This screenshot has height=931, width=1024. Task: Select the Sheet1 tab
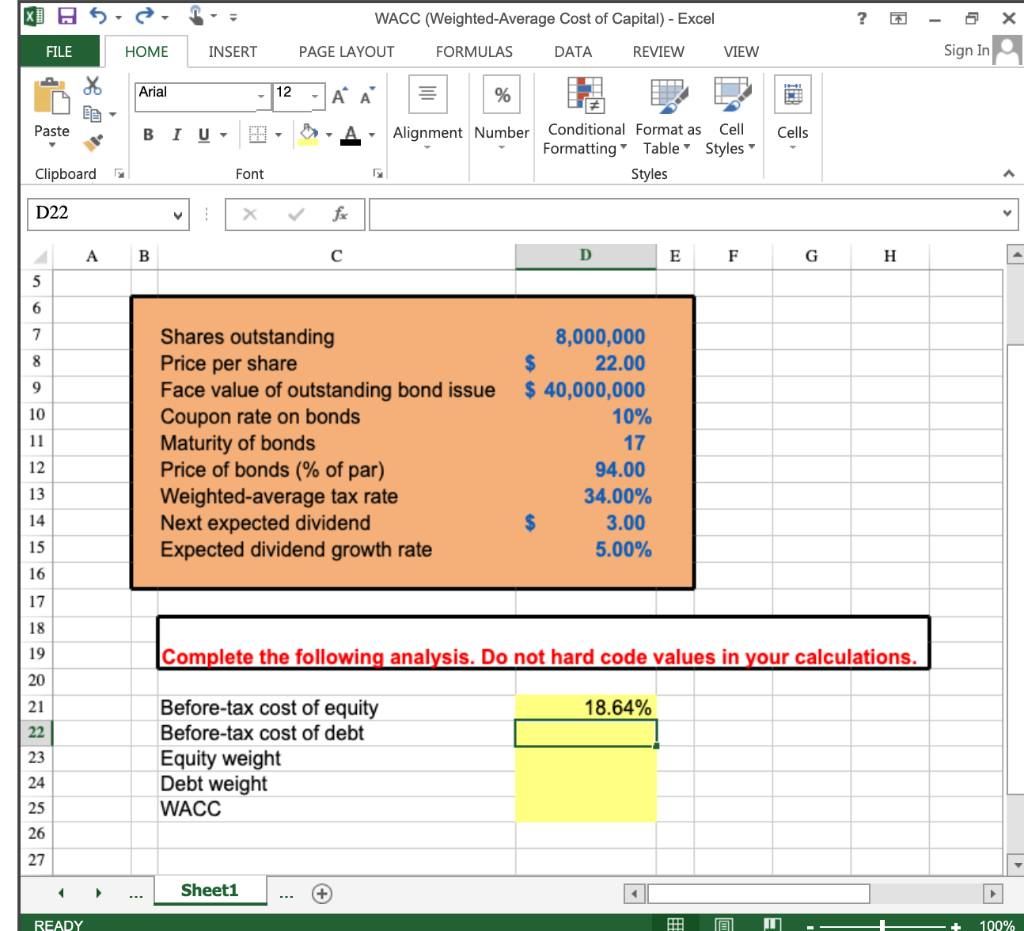tap(210, 891)
